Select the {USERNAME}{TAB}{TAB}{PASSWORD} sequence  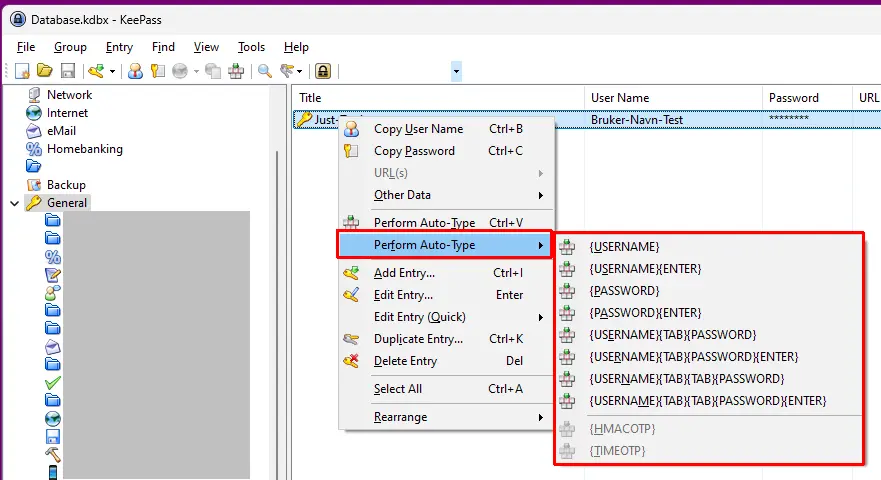coord(709,379)
